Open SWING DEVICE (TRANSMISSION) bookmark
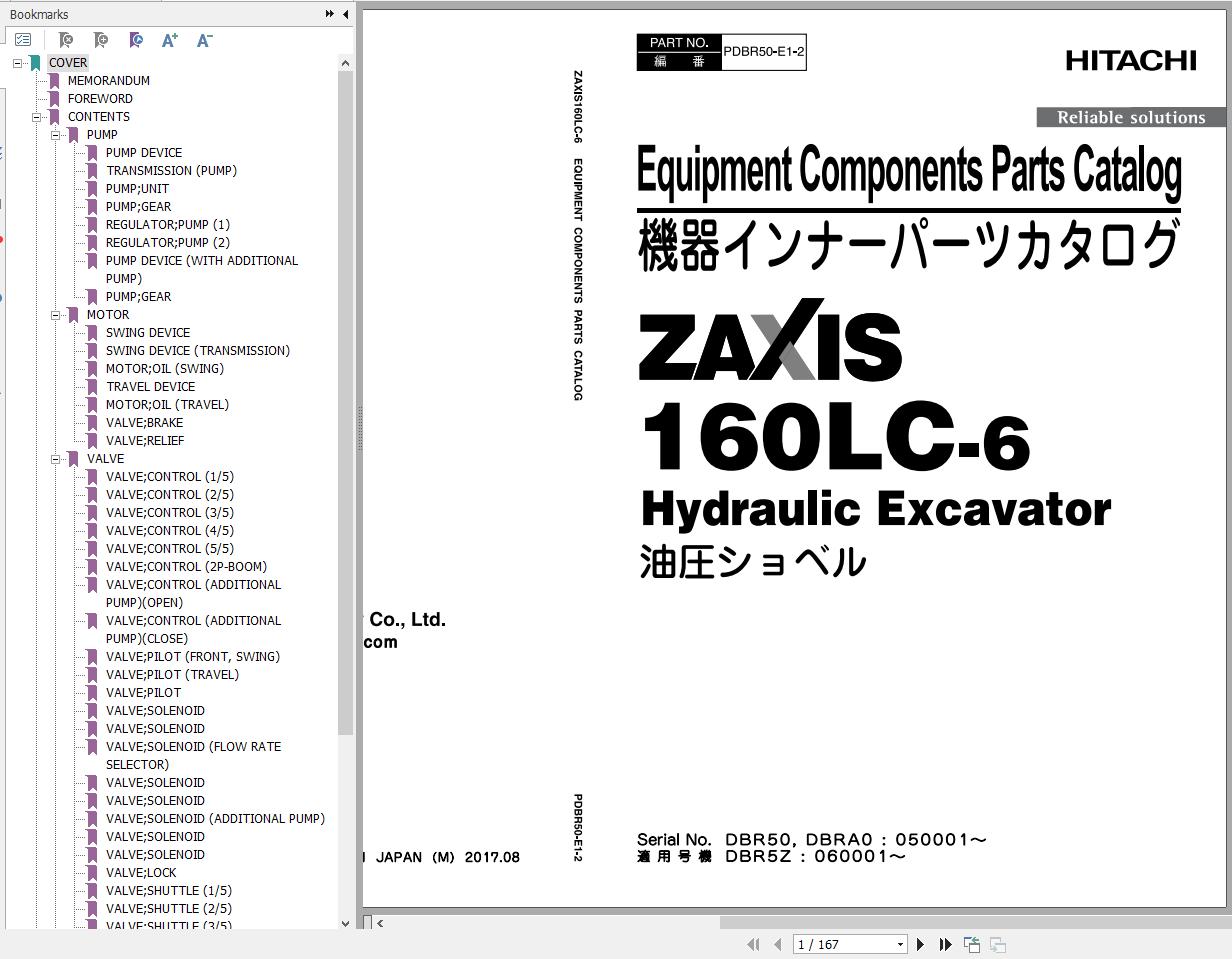Image resolution: width=1232 pixels, height=959 pixels. point(198,351)
